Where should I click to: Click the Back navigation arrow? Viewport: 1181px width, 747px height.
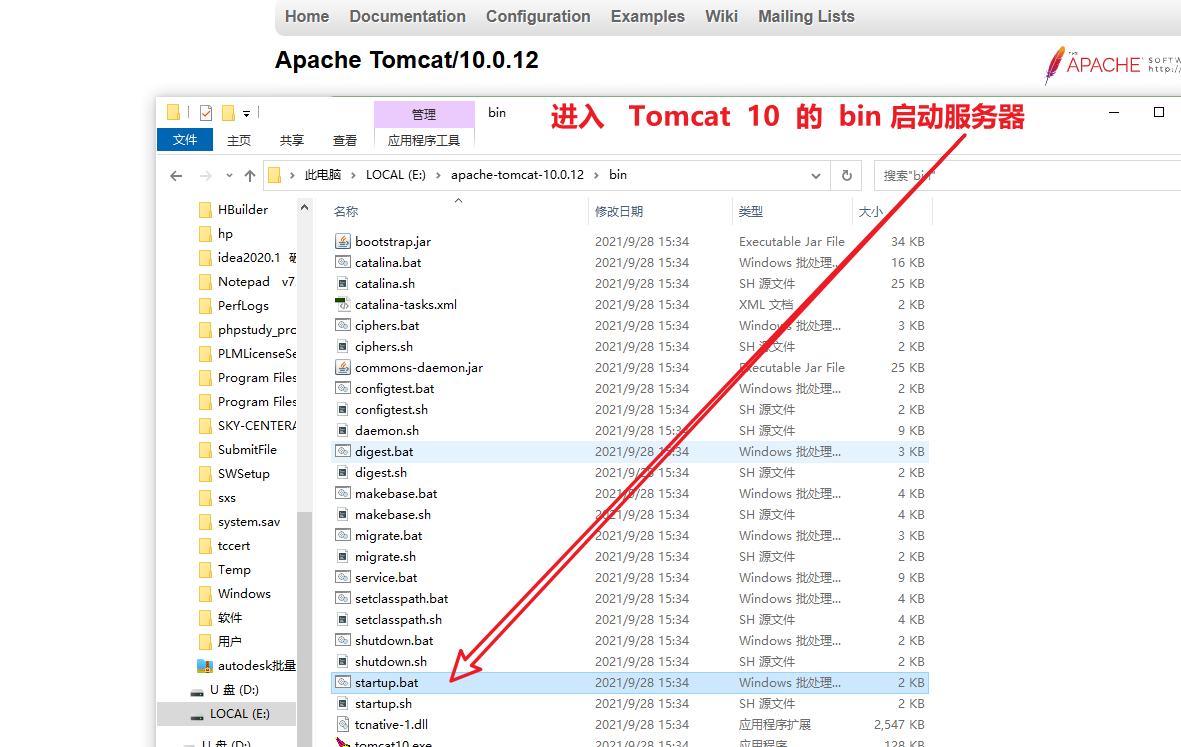coord(176,175)
